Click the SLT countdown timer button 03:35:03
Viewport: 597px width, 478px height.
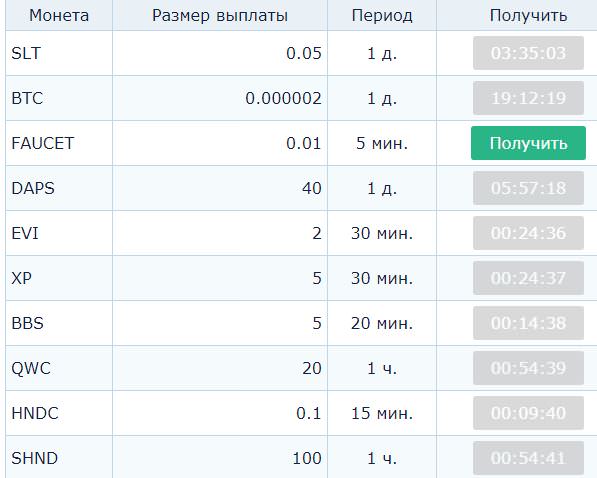tap(528, 53)
